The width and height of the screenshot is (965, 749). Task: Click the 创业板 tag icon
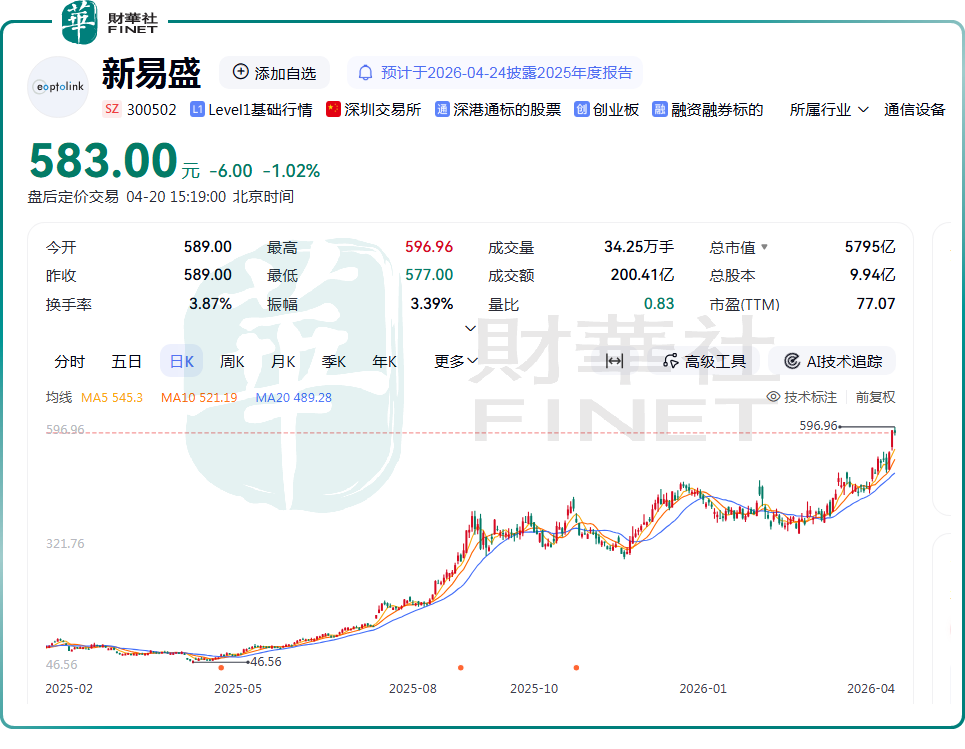click(581, 110)
